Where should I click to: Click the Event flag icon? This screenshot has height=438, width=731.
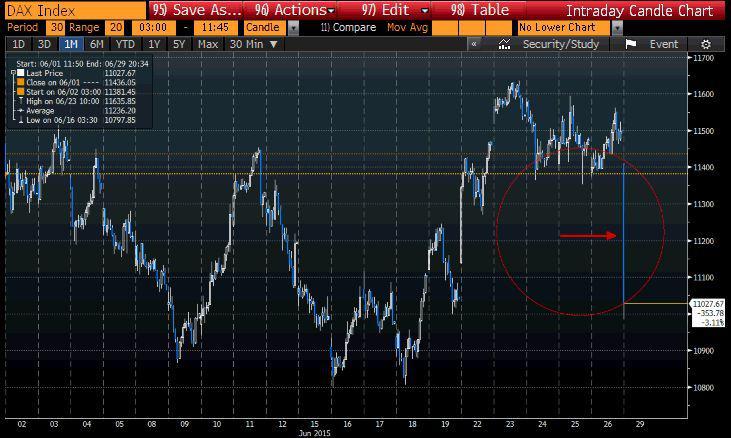click(x=631, y=44)
